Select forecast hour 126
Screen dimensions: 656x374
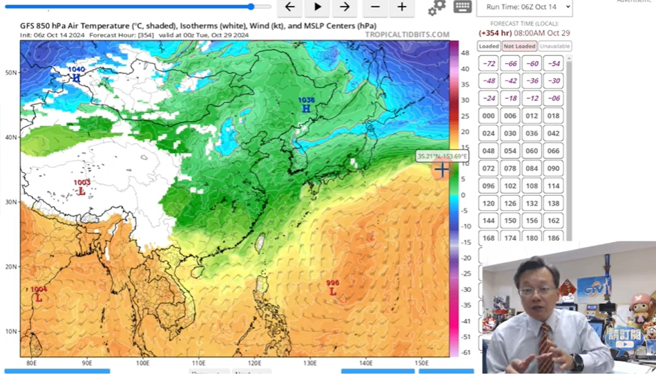click(x=510, y=203)
